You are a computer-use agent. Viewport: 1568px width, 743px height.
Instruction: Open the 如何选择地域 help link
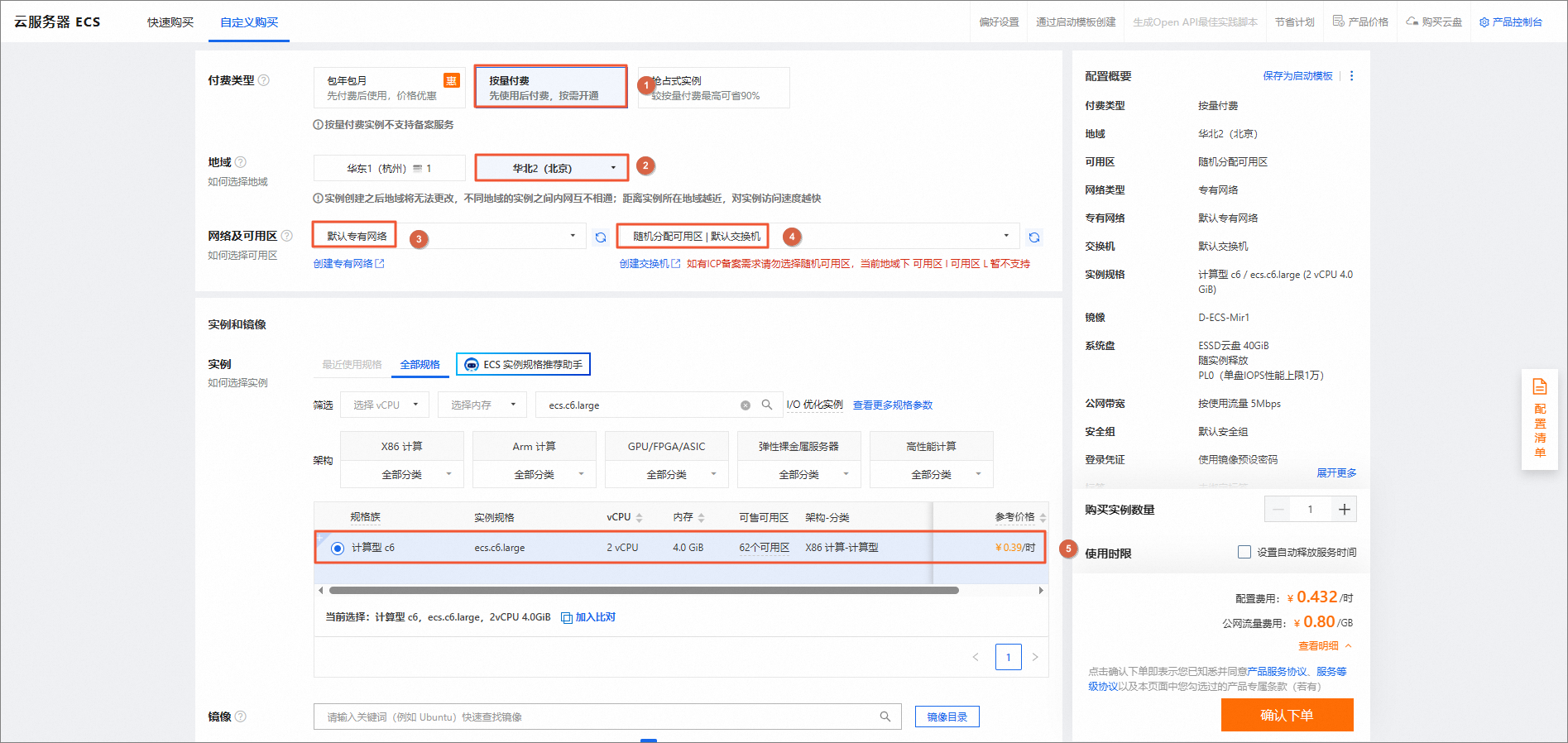pyautogui.click(x=237, y=182)
